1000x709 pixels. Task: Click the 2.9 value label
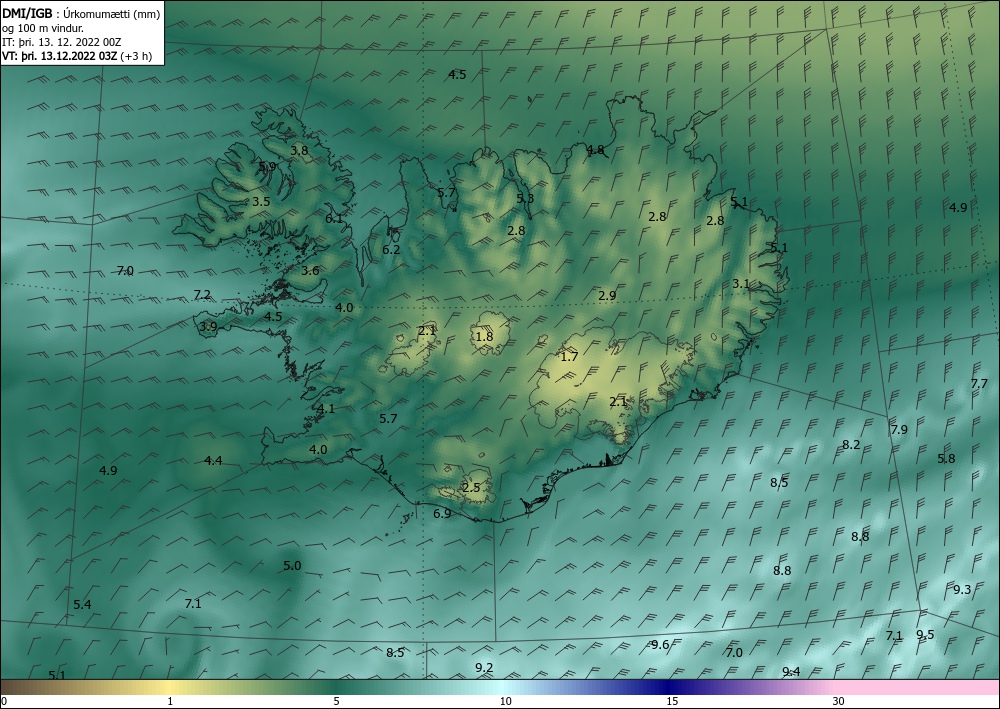[x=607, y=295]
